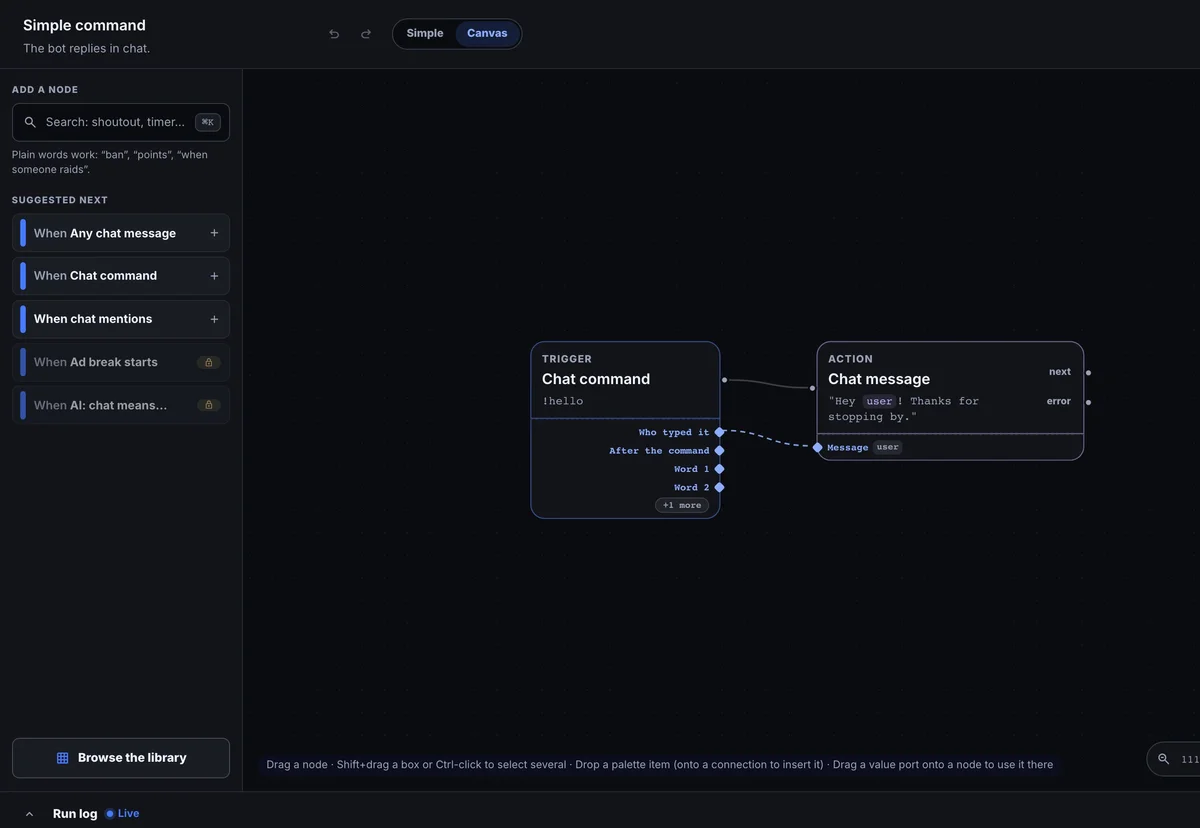Click the Word 2 output port
This screenshot has height=828, width=1200.
(x=719, y=488)
